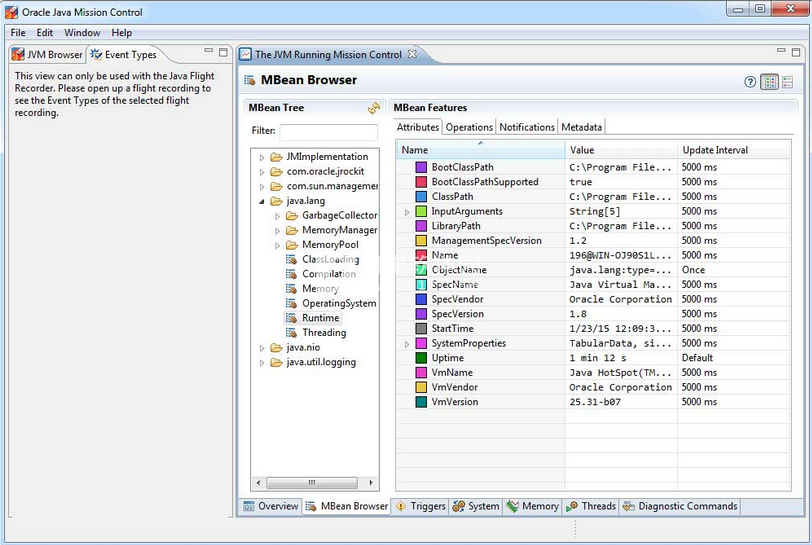Viewport: 812px width, 545px height.
Task: Maximize the left view panel
Action: click(223, 52)
